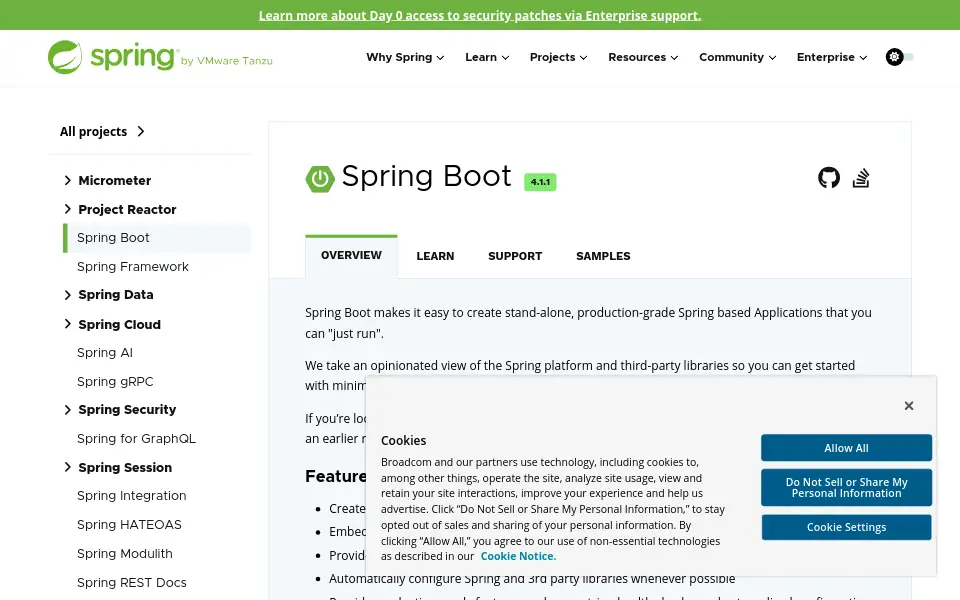Click the Spring Boot power logo icon
This screenshot has width=960, height=600.
(x=320, y=179)
